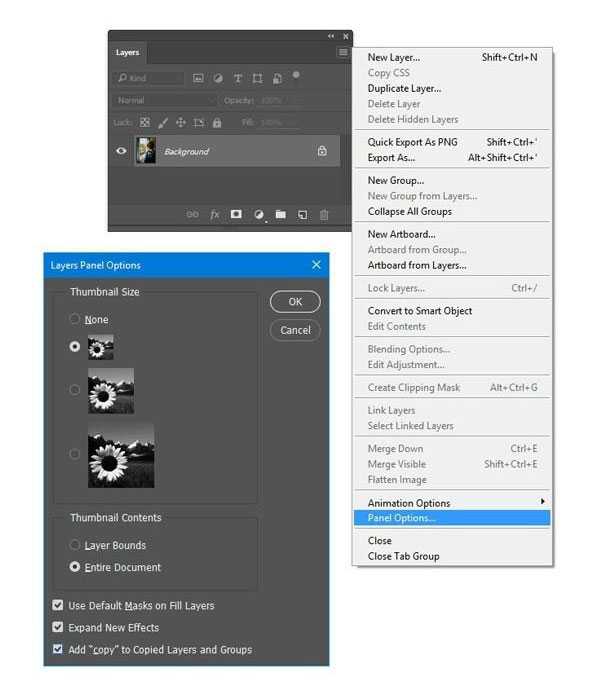The image size is (600, 692).
Task: Click the Add layer mask icon
Action: click(x=236, y=214)
